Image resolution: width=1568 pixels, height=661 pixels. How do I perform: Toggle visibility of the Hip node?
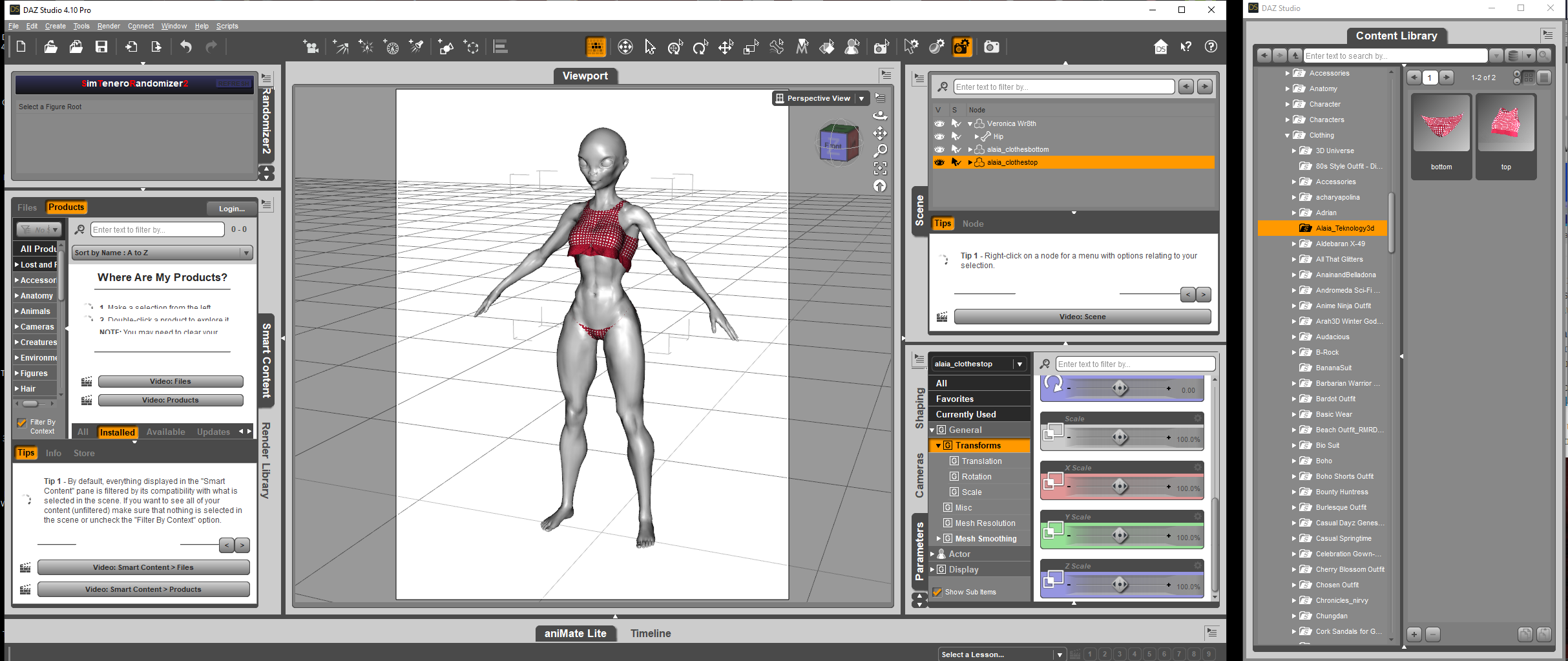pos(939,136)
